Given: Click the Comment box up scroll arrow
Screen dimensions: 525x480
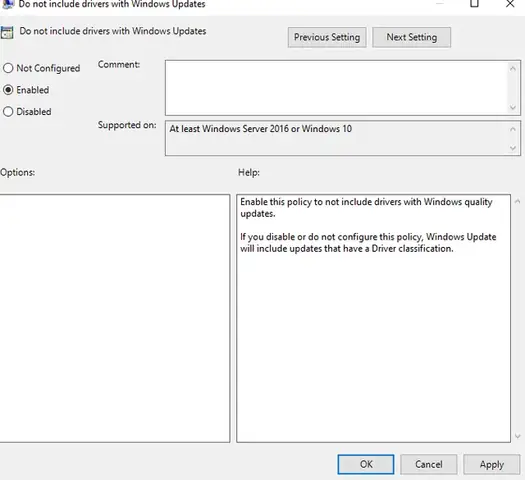Looking at the screenshot, I should point(512,69).
